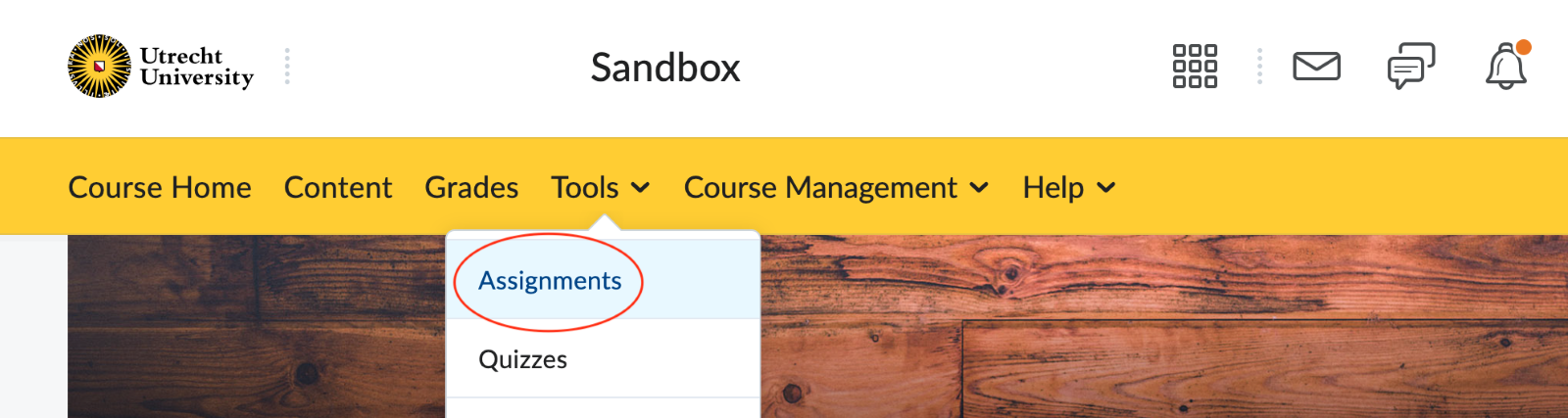The height and width of the screenshot is (418, 1568).
Task: Open the Help menu label
Action: click(1053, 187)
